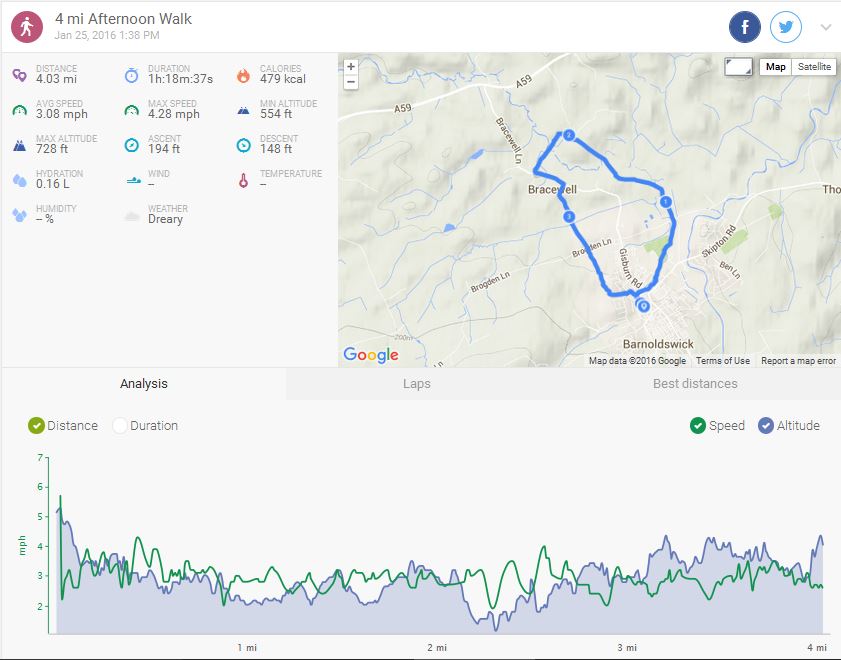The image size is (841, 660).
Task: Zoom in on the map
Action: [350, 67]
